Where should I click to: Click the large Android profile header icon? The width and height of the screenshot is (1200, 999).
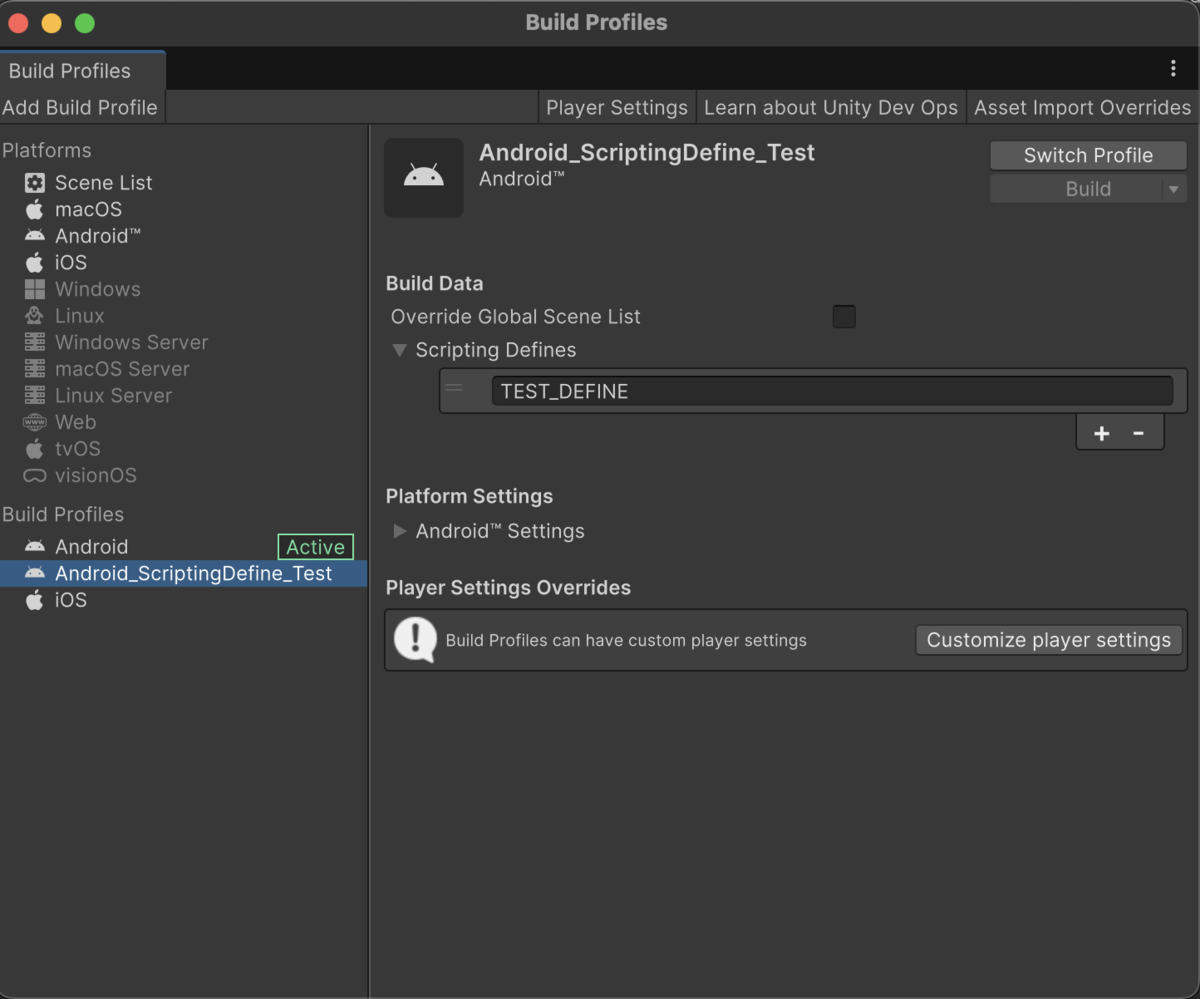[x=424, y=177]
